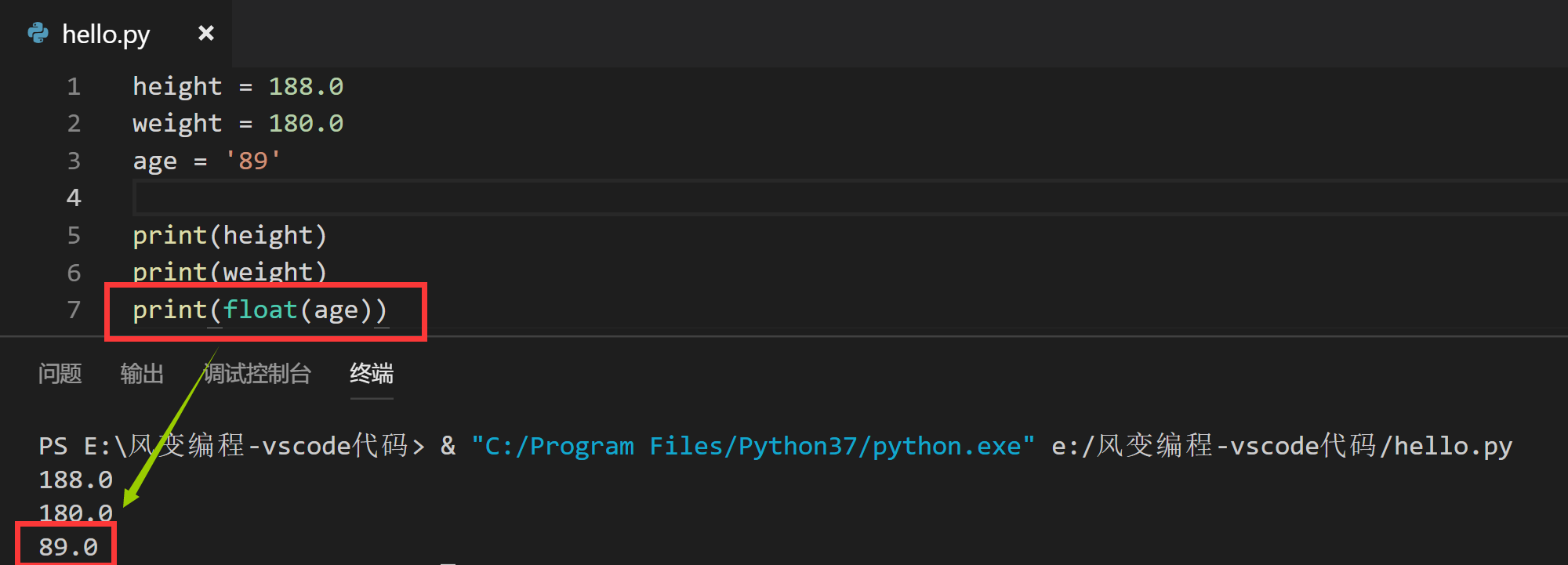Switch to the 输出 (Output) panel tab
The height and width of the screenshot is (565, 1568).
[x=142, y=373]
